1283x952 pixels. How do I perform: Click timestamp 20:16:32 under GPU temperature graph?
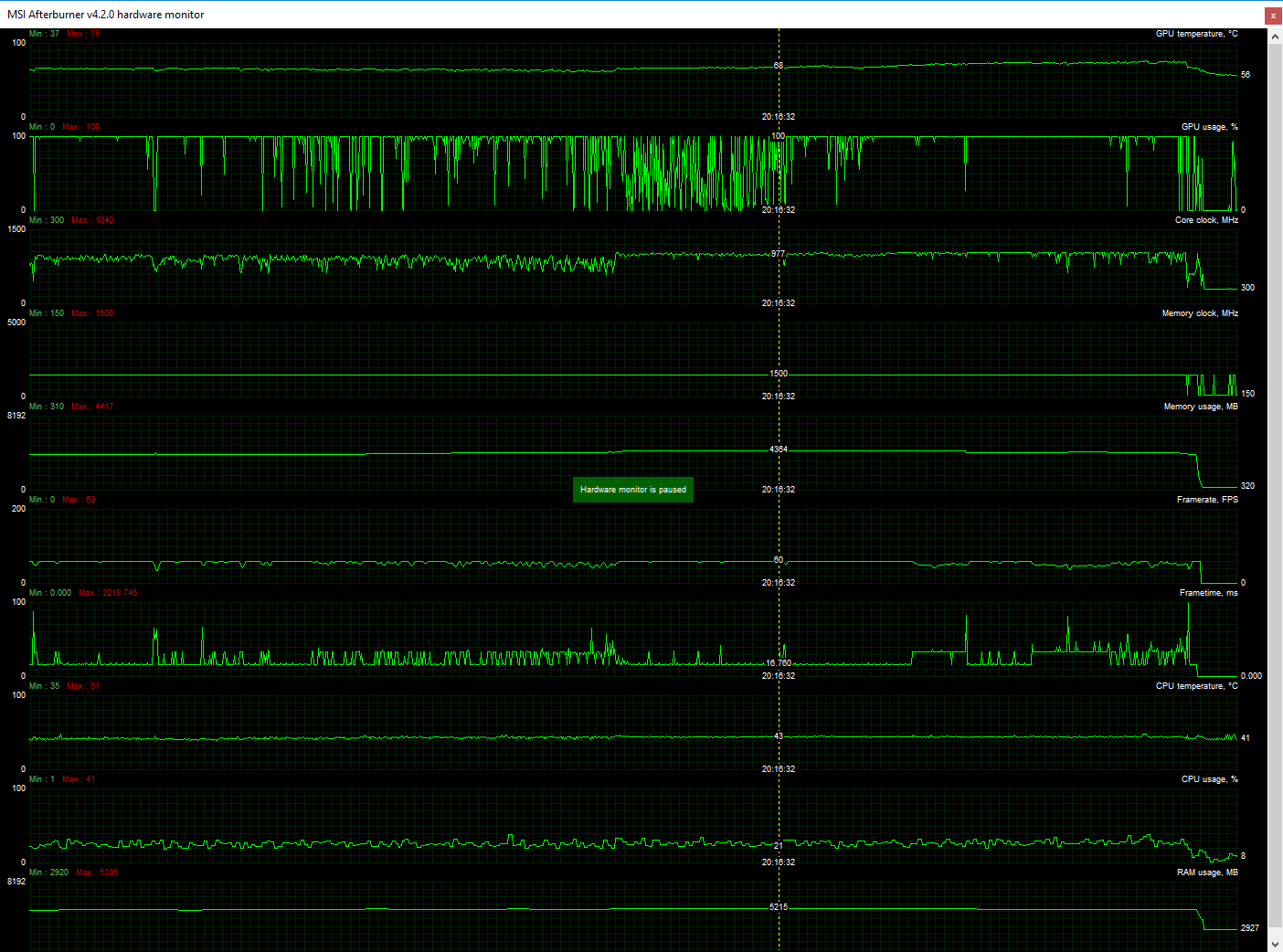(x=779, y=117)
